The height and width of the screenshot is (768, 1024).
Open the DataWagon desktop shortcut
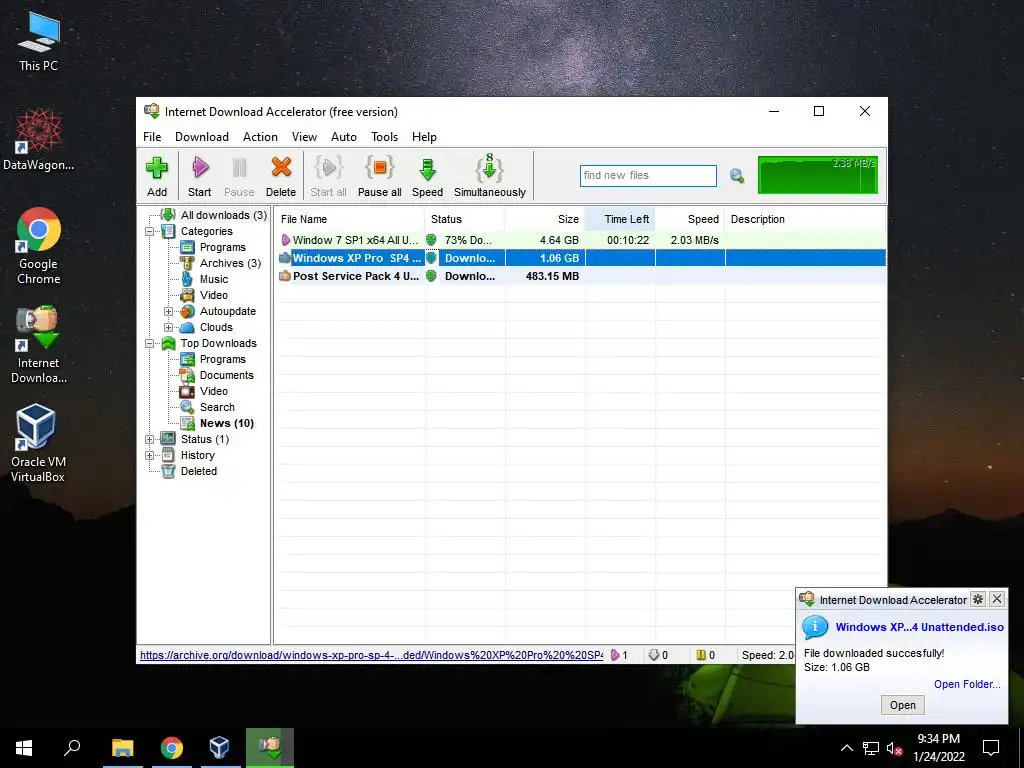[38, 139]
